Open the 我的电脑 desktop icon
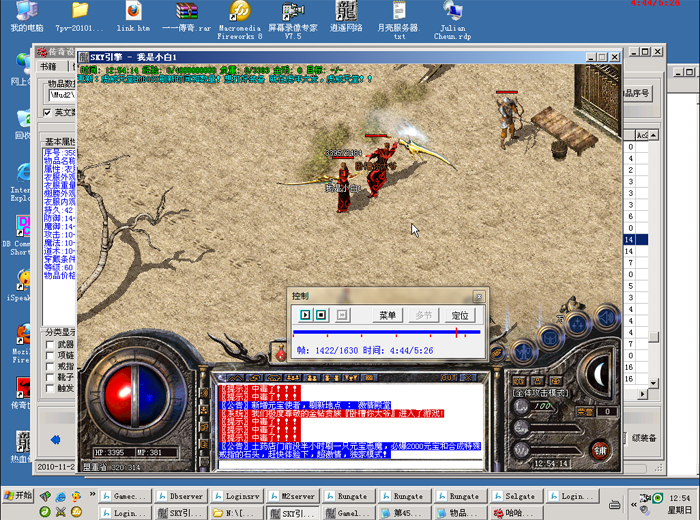The width and height of the screenshot is (700, 520). (27, 17)
